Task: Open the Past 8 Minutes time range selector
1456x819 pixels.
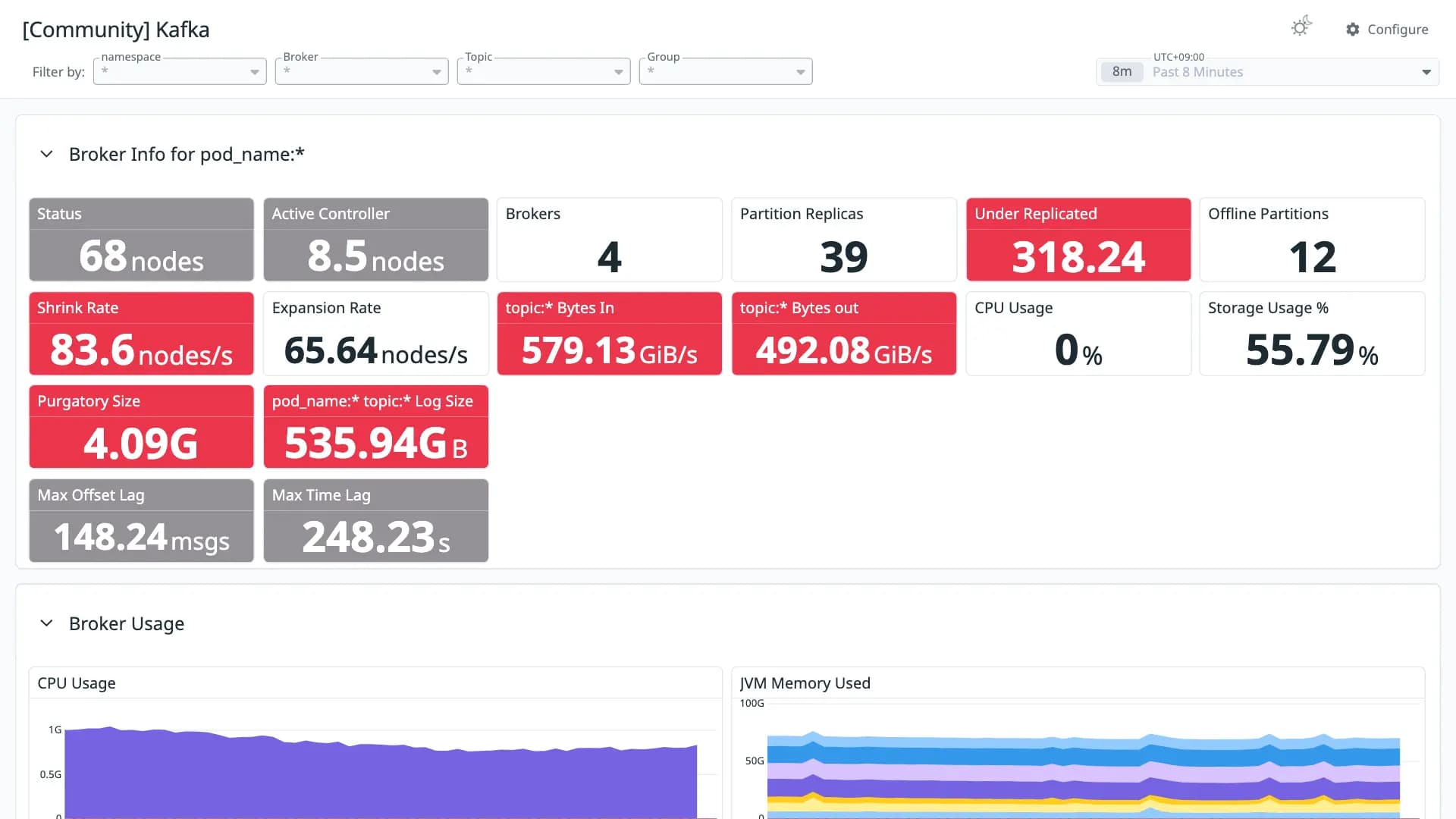Action: coord(1267,72)
